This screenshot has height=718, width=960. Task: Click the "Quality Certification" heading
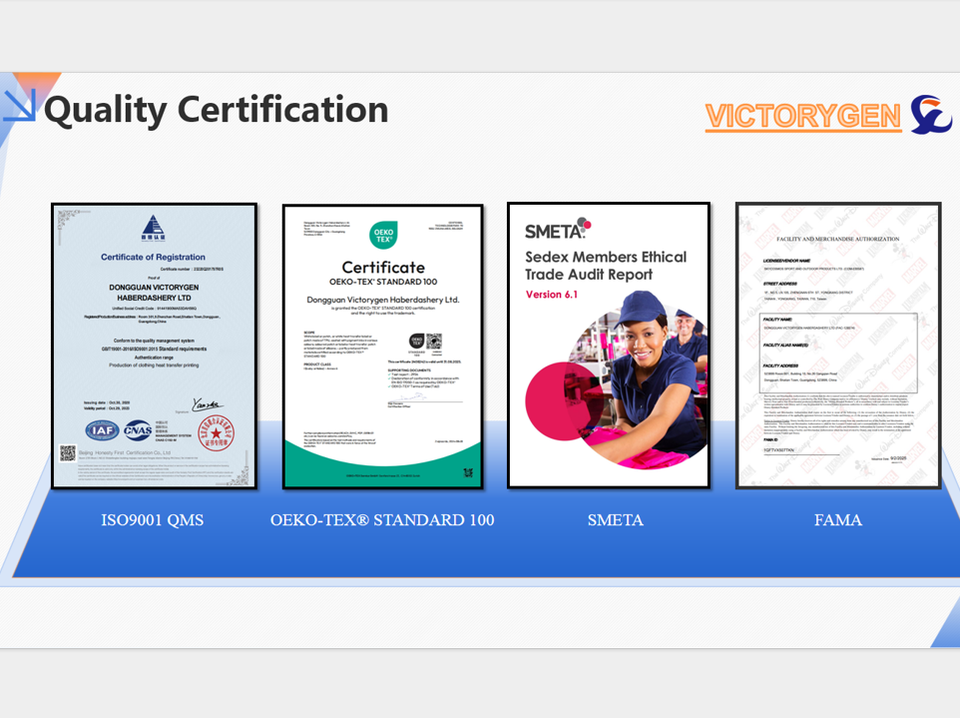click(216, 110)
